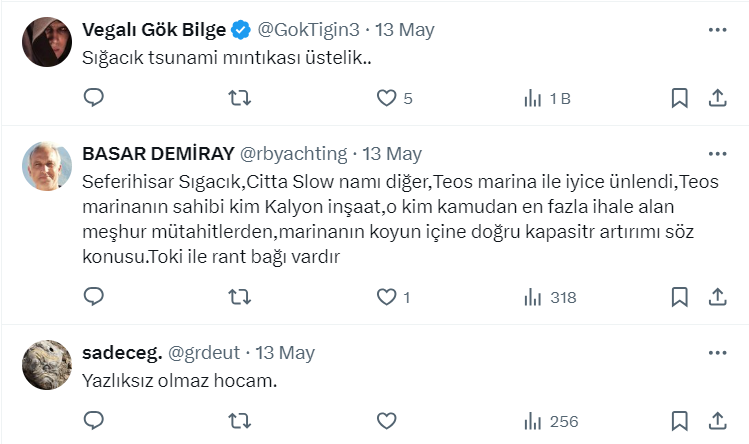The width and height of the screenshot is (749, 444).
Task: Open BASAR DEMİRAY's profile name link
Action: [157, 154]
